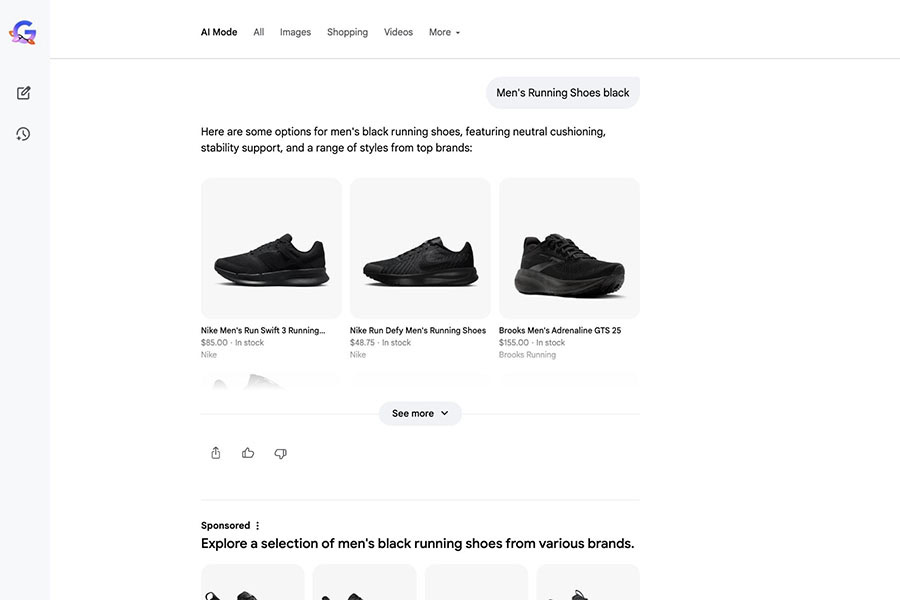The image size is (900, 600).
Task: Switch to the AI Mode tab
Action: click(219, 32)
